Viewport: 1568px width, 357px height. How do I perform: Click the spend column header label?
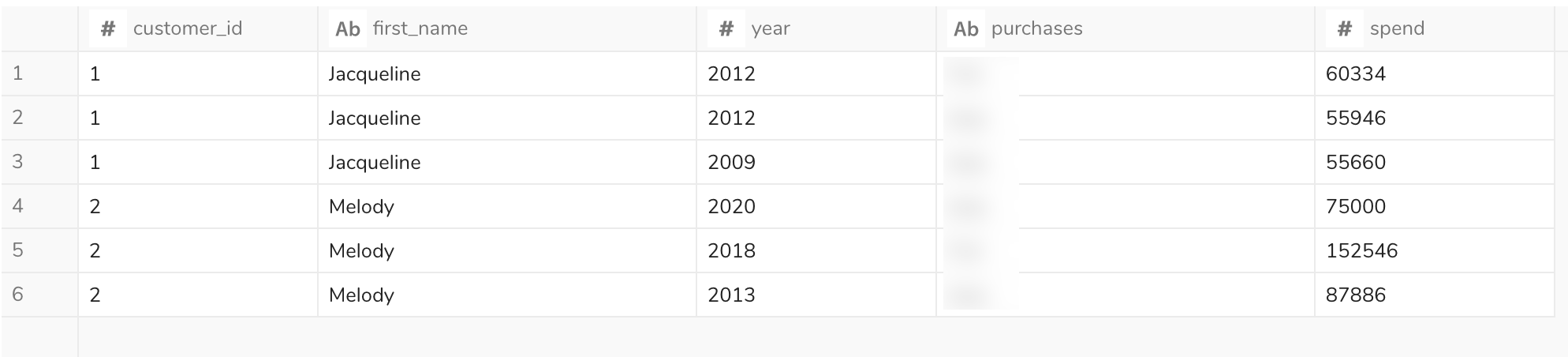tap(1396, 29)
